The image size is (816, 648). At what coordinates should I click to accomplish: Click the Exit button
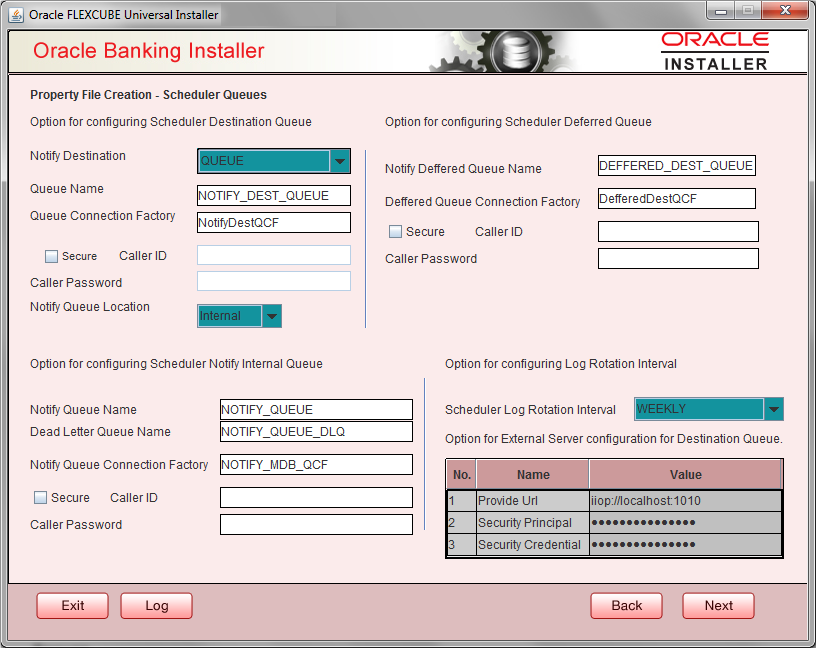coord(72,605)
